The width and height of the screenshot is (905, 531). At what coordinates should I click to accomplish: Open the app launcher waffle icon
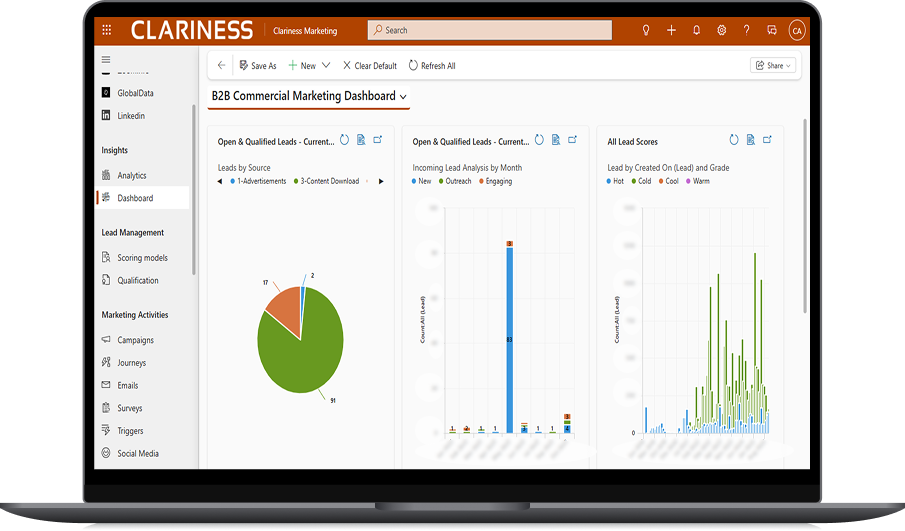[107, 30]
